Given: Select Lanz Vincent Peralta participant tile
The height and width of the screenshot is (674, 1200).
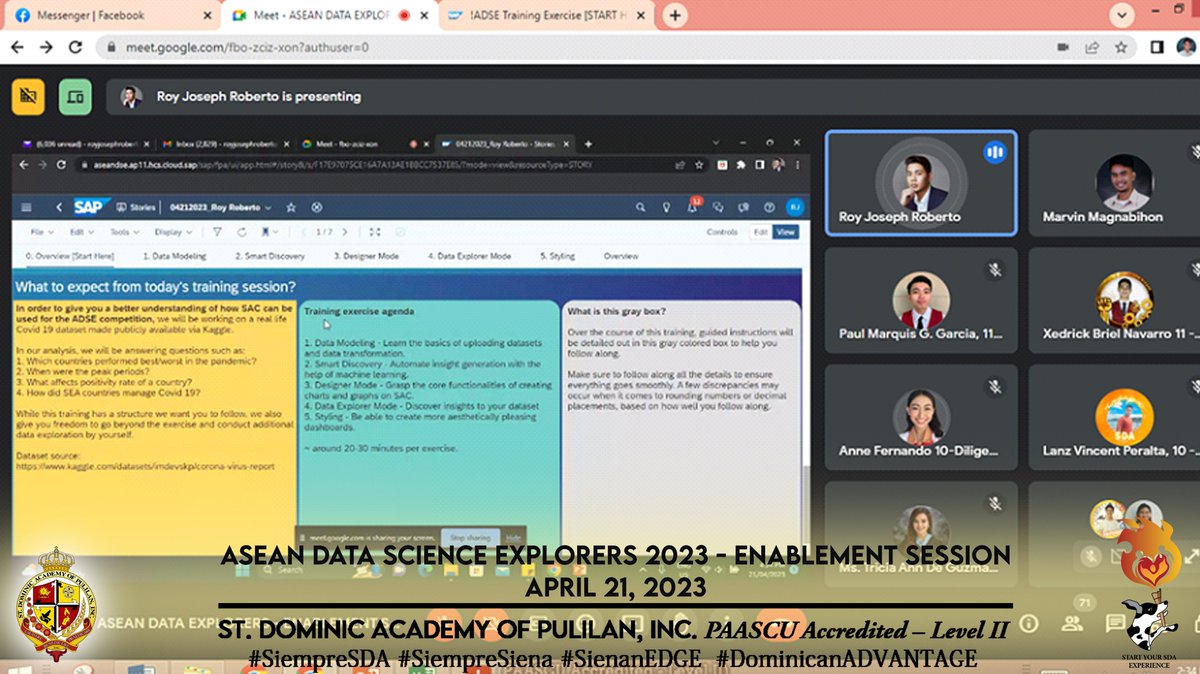Looking at the screenshot, I should point(1114,417).
